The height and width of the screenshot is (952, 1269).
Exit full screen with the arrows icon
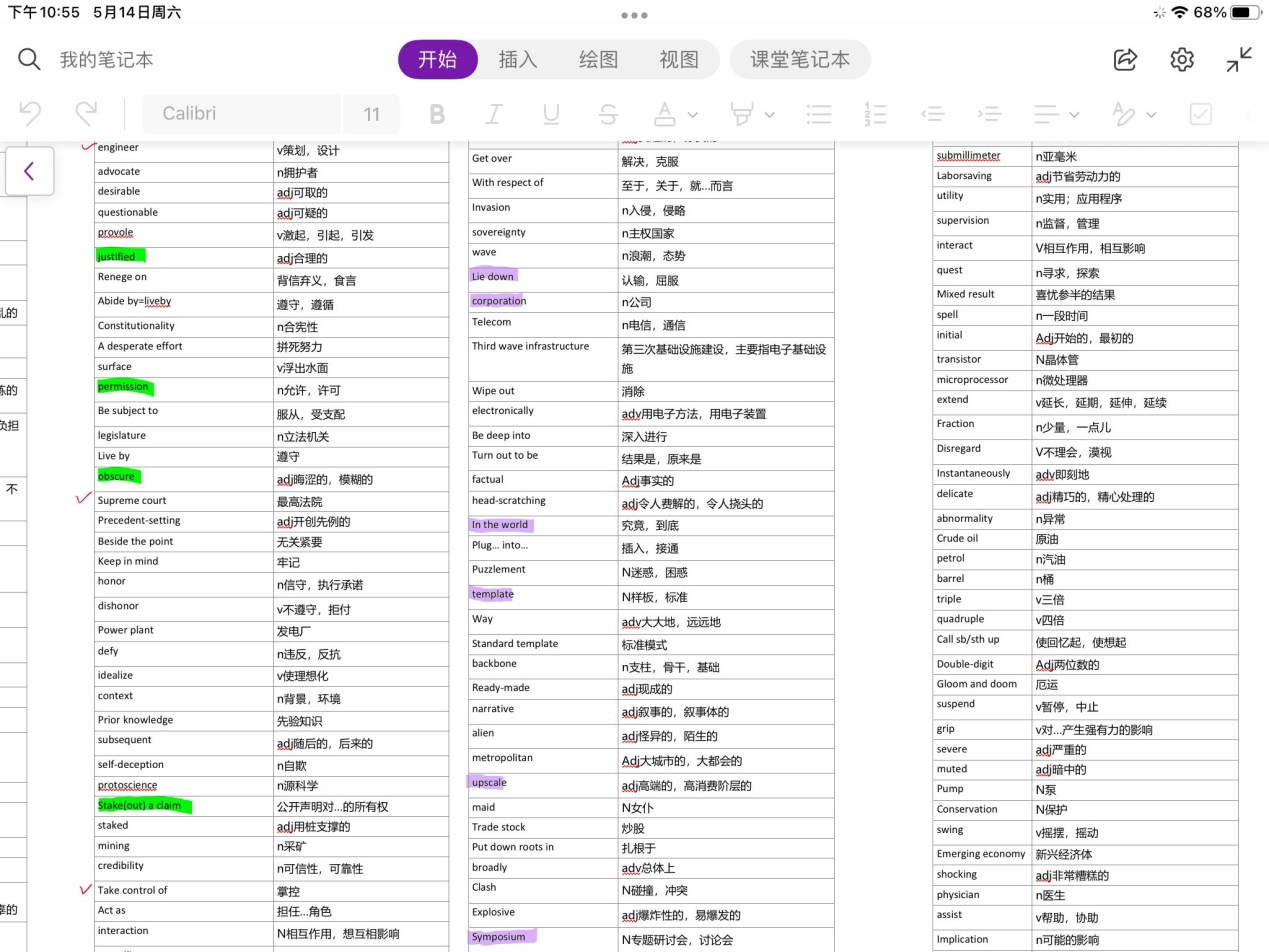pos(1239,60)
